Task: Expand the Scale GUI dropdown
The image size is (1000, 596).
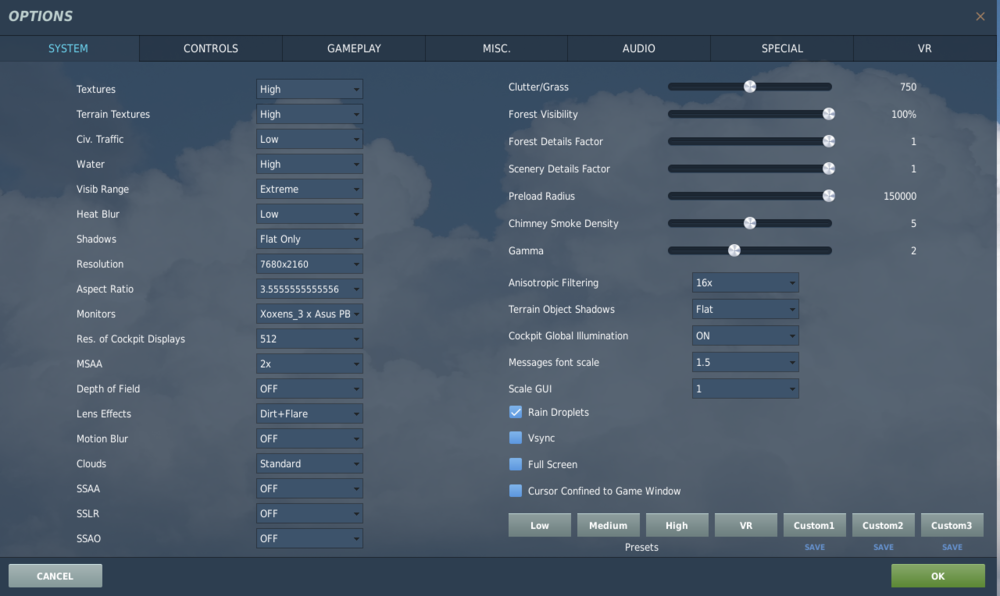Action: [x=745, y=388]
